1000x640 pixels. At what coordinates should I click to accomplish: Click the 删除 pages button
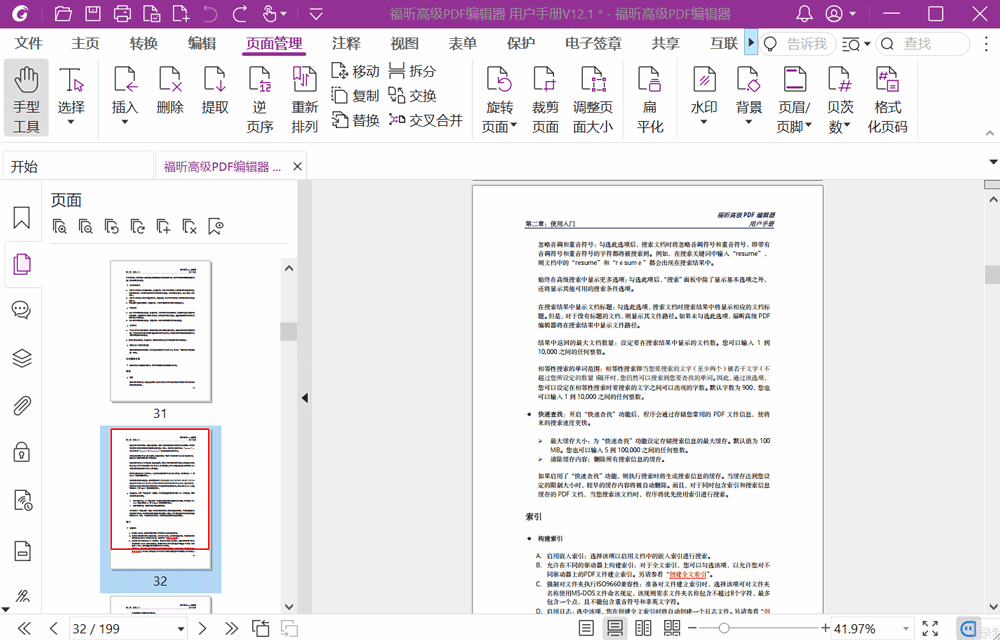(170, 91)
